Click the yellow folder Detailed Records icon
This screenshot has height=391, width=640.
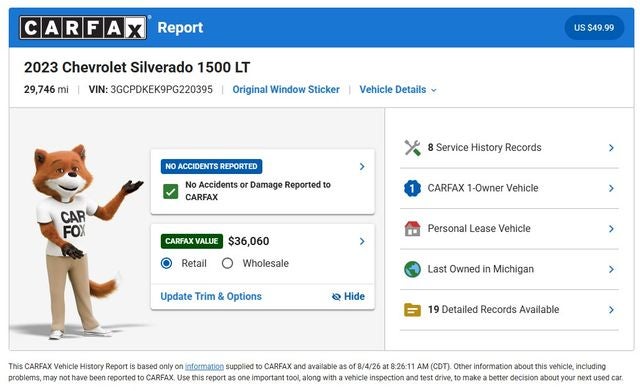coord(412,310)
